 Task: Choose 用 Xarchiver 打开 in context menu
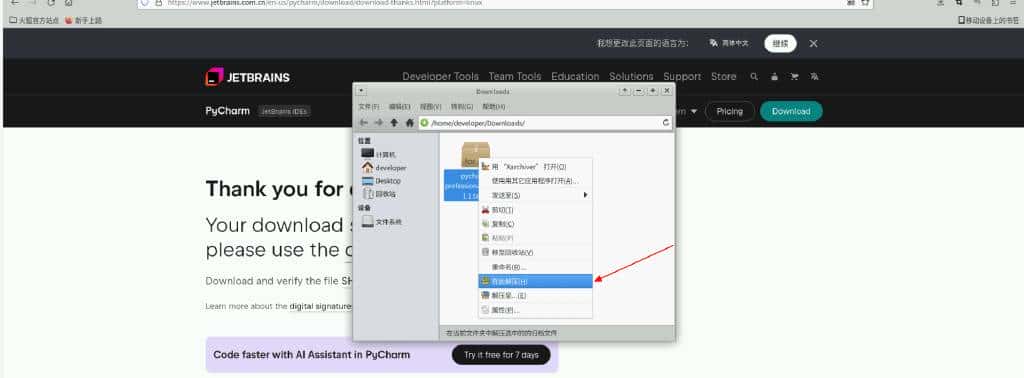coord(536,166)
